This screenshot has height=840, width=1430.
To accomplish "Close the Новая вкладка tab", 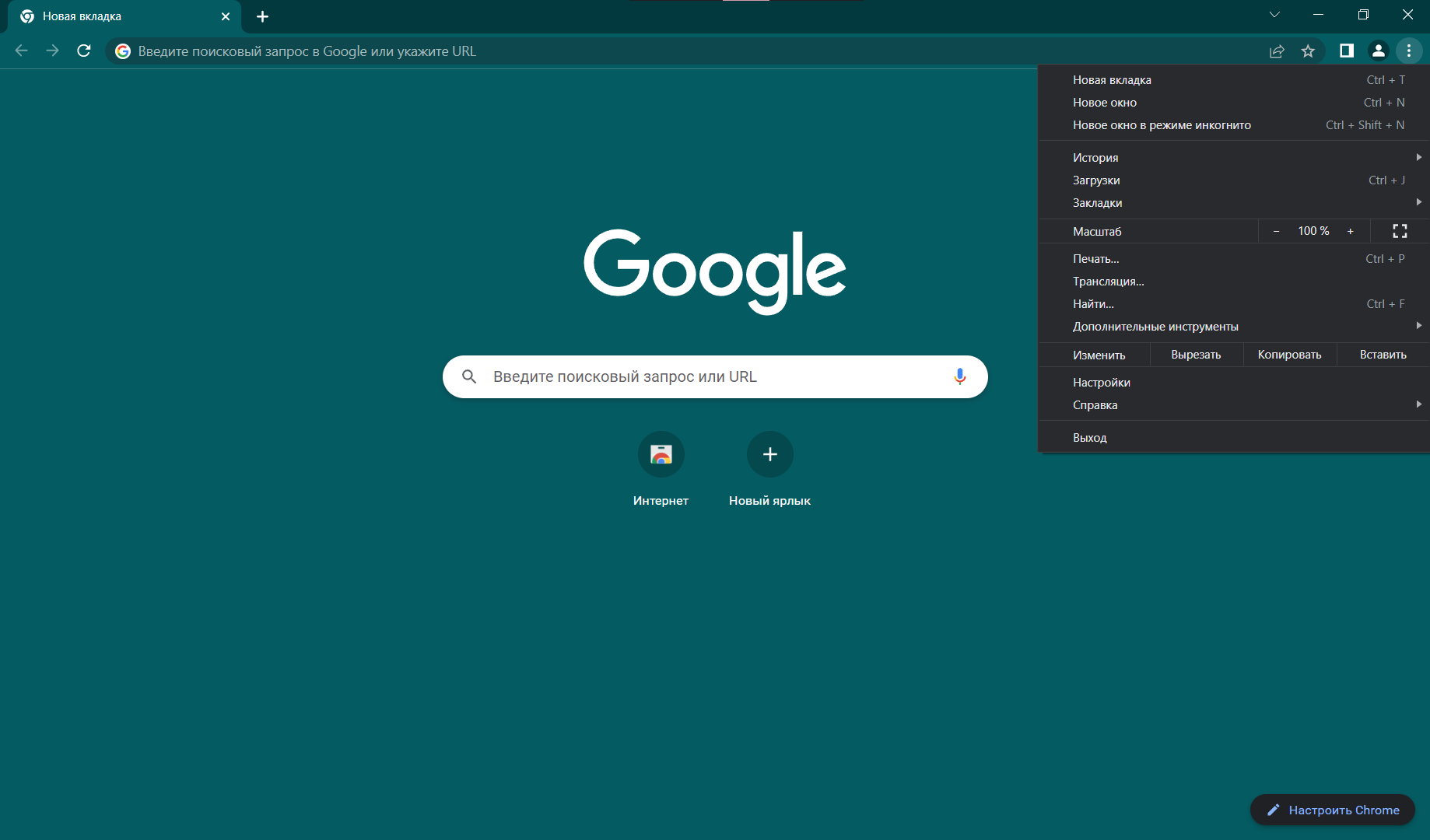I will tap(226, 16).
